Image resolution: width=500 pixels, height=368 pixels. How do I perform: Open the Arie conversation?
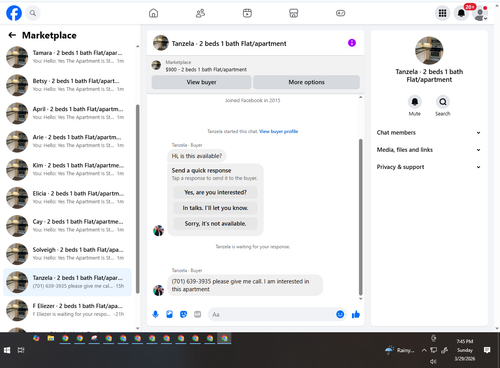67,141
